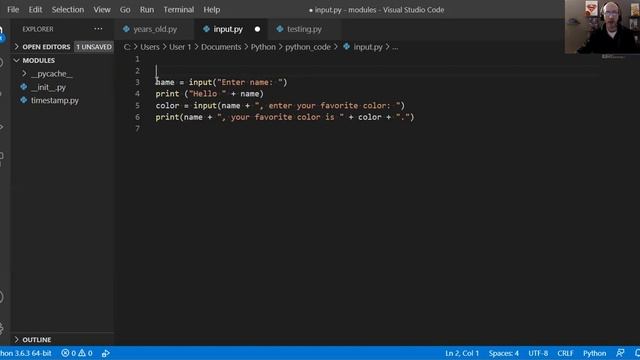
Task: Click the Python icon on input.py tab
Action: pos(206,29)
